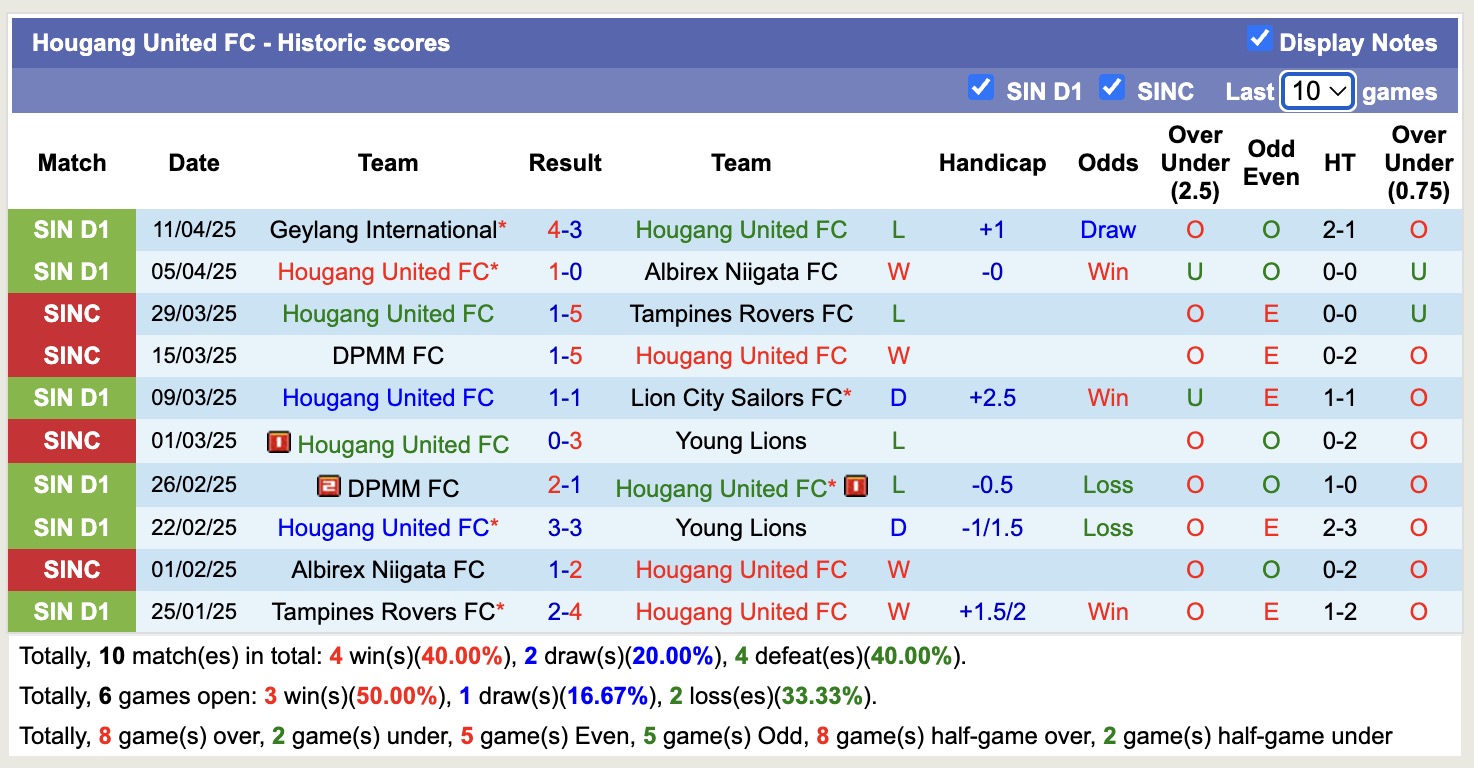The image size is (1476, 768).
Task: Disable the SINC competition checkbox
Action: (x=1111, y=88)
